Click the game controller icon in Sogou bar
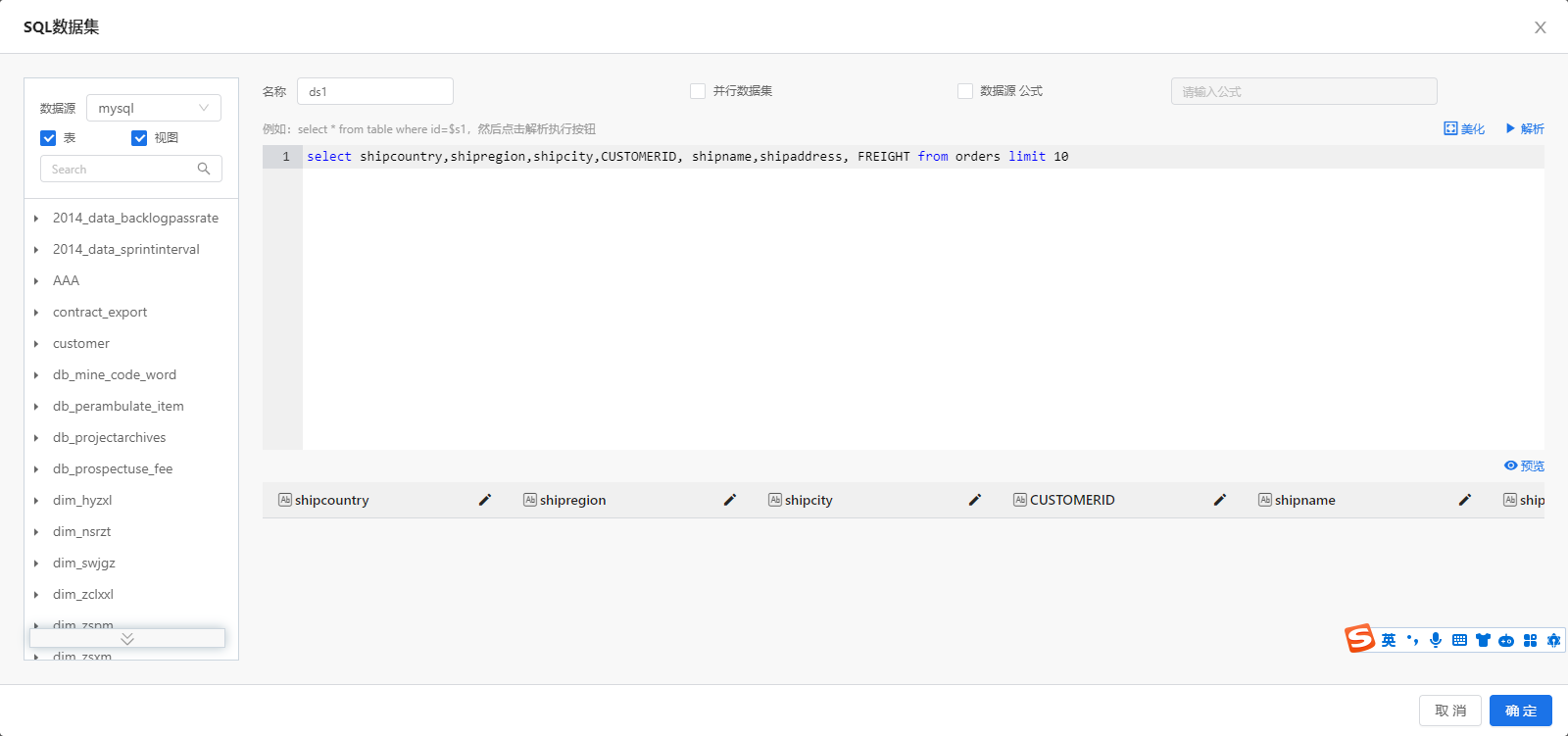 (1506, 640)
